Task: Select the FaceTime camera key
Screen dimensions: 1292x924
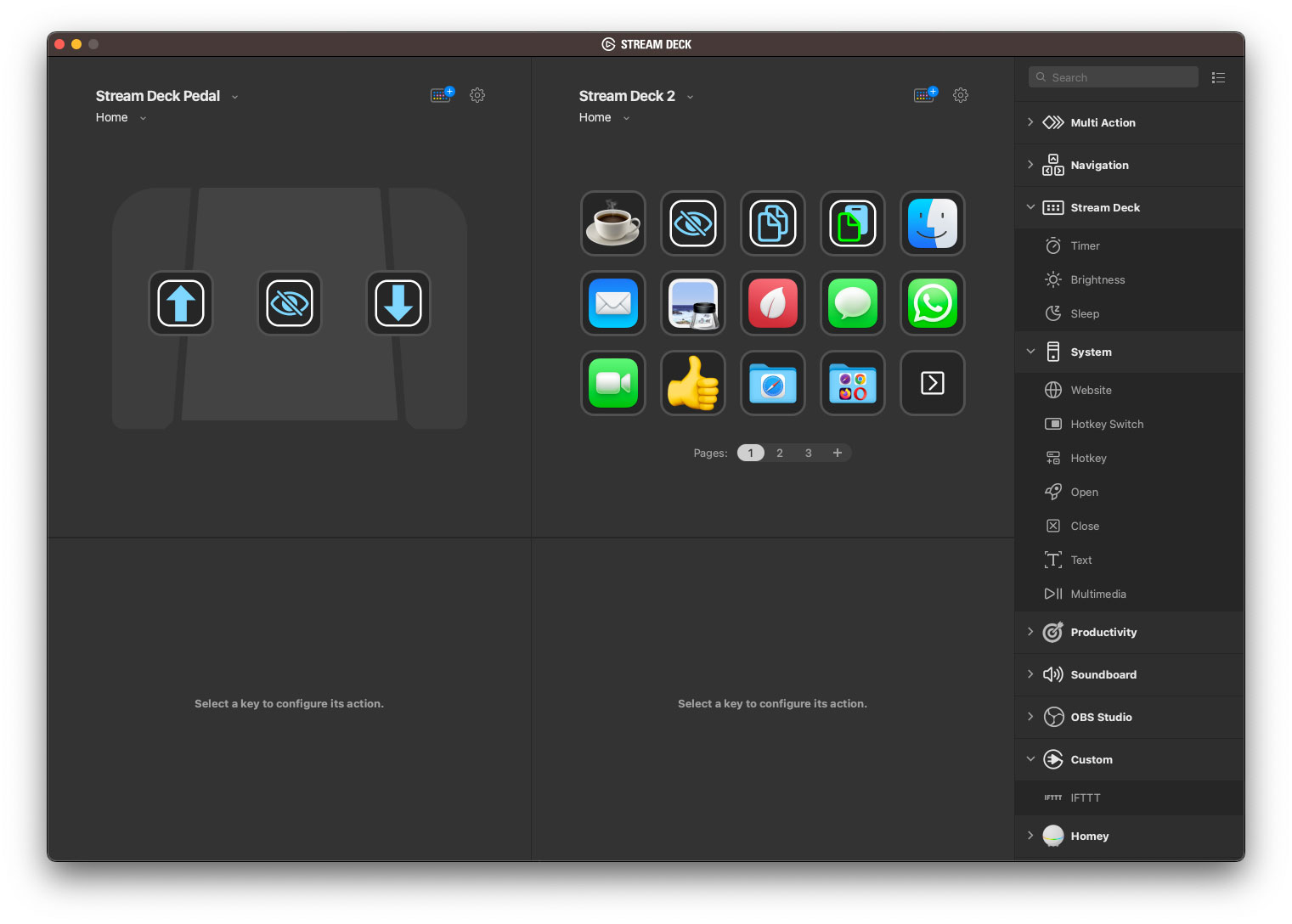Action: point(613,383)
